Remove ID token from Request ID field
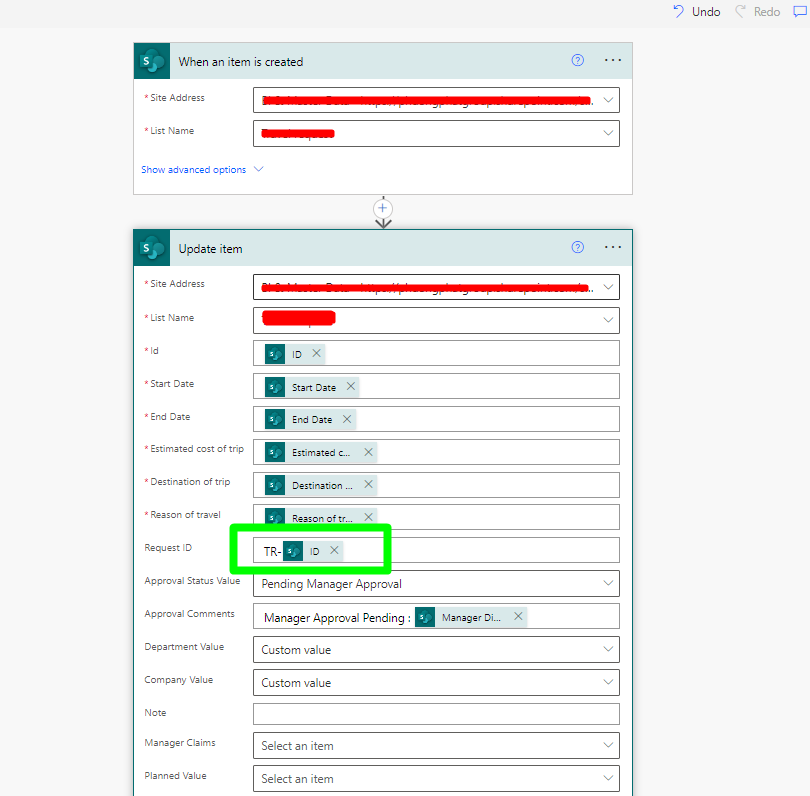 [334, 550]
